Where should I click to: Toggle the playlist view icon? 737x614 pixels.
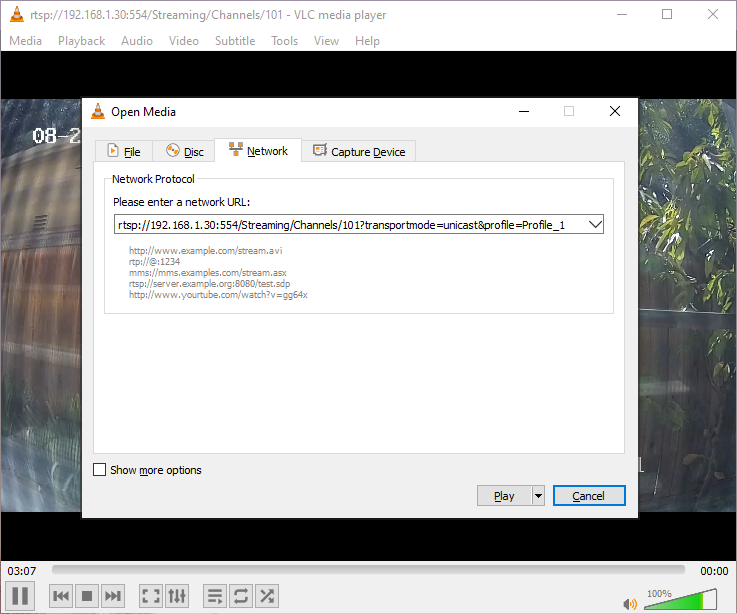click(x=215, y=596)
